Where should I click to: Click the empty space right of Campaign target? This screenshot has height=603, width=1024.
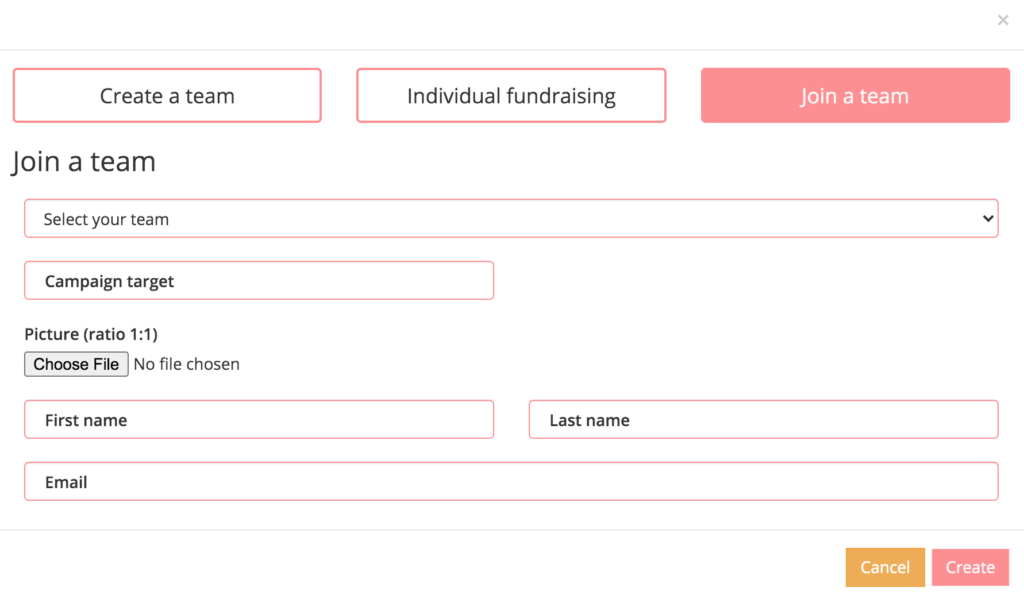[750, 281]
